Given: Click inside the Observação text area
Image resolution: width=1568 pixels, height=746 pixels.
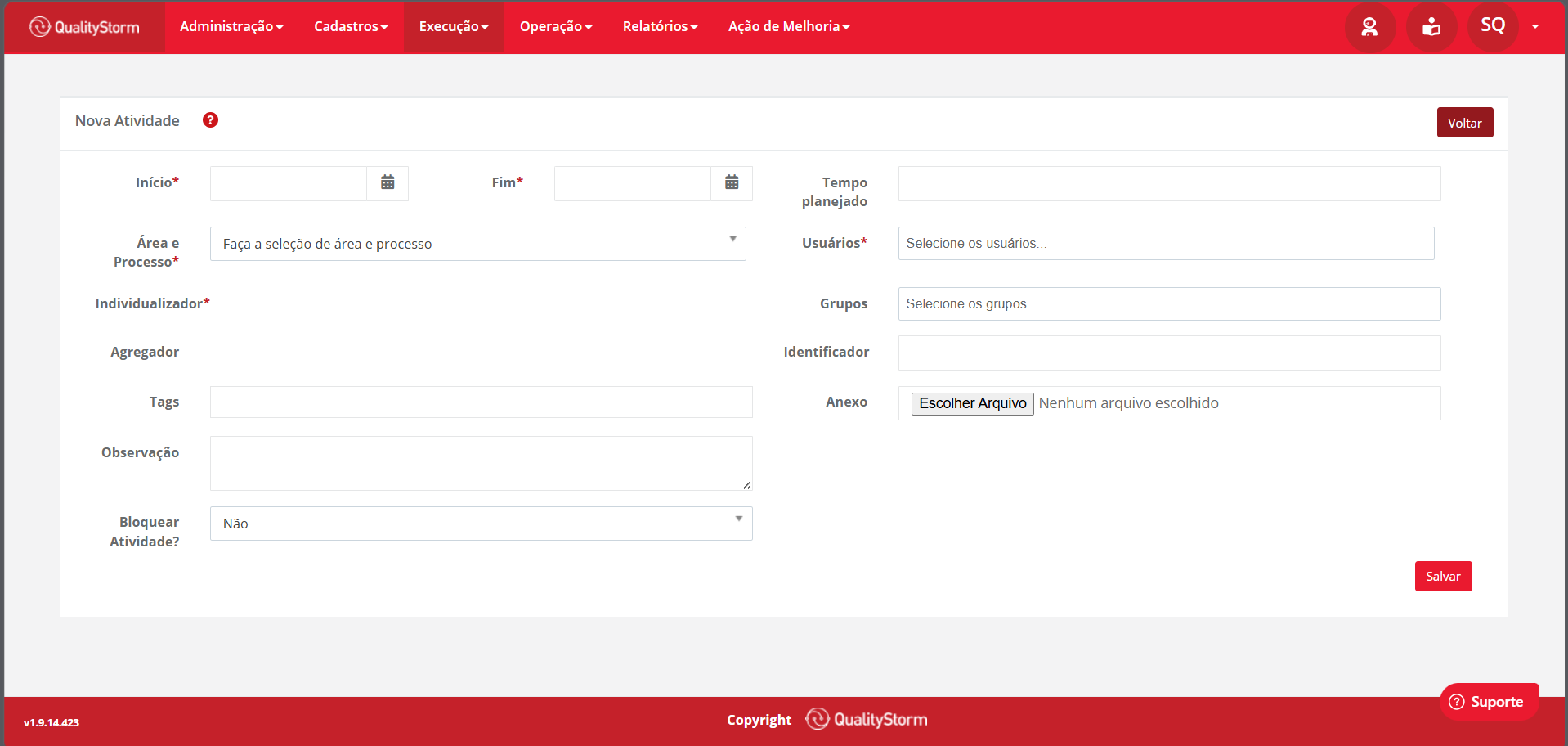Looking at the screenshot, I should [x=482, y=463].
